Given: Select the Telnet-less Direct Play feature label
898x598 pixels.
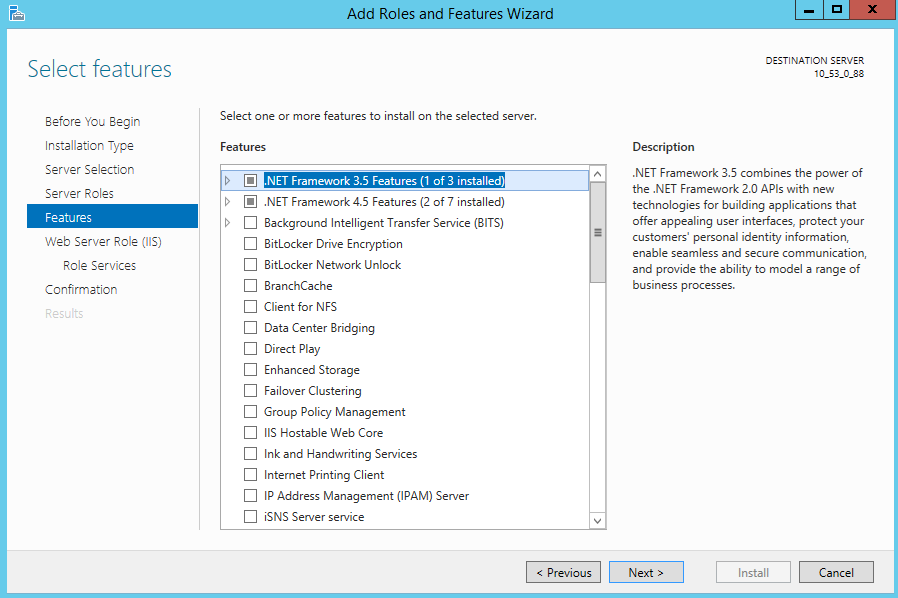Looking at the screenshot, I should pos(292,349).
